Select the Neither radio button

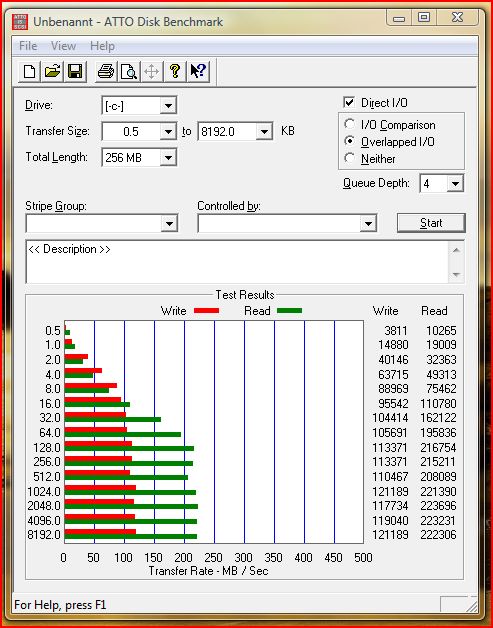(x=350, y=159)
